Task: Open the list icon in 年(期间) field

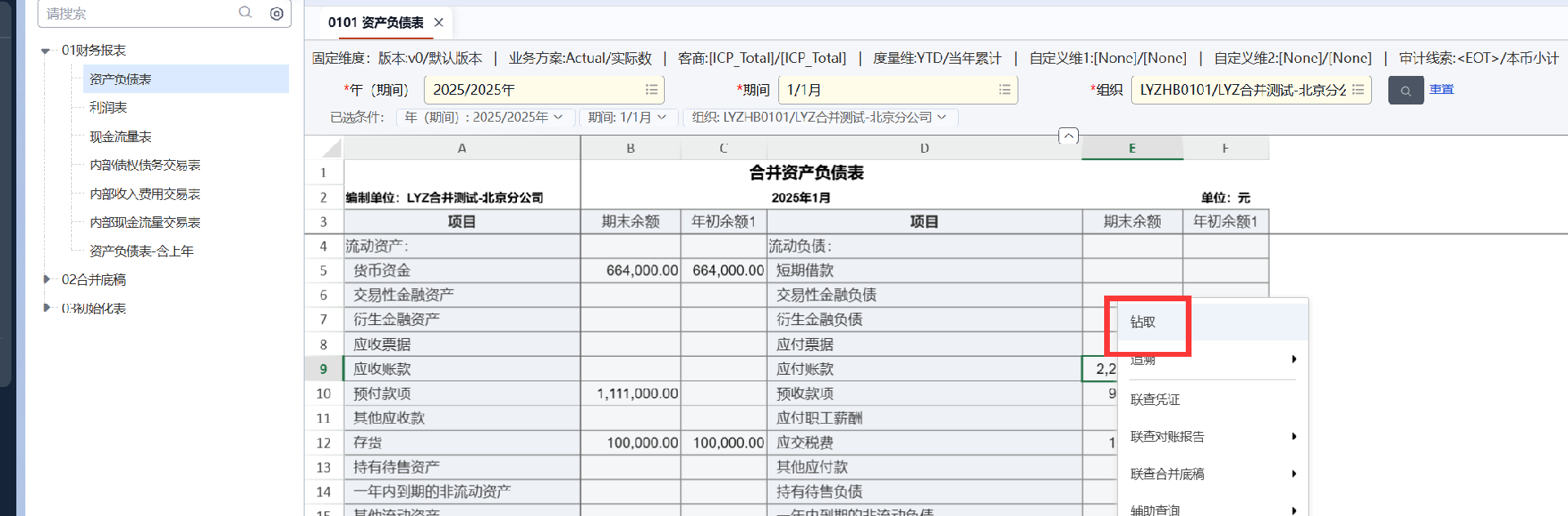Action: pyautogui.click(x=651, y=90)
